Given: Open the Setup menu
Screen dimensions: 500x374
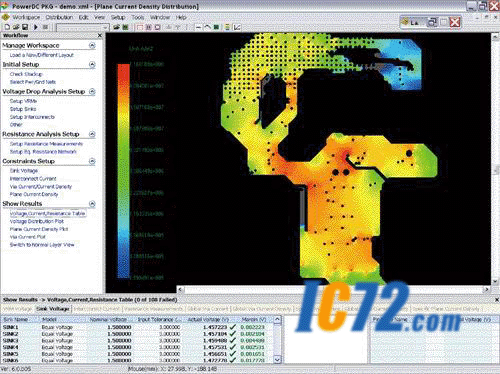Looking at the screenshot, I should pyautogui.click(x=118, y=17).
